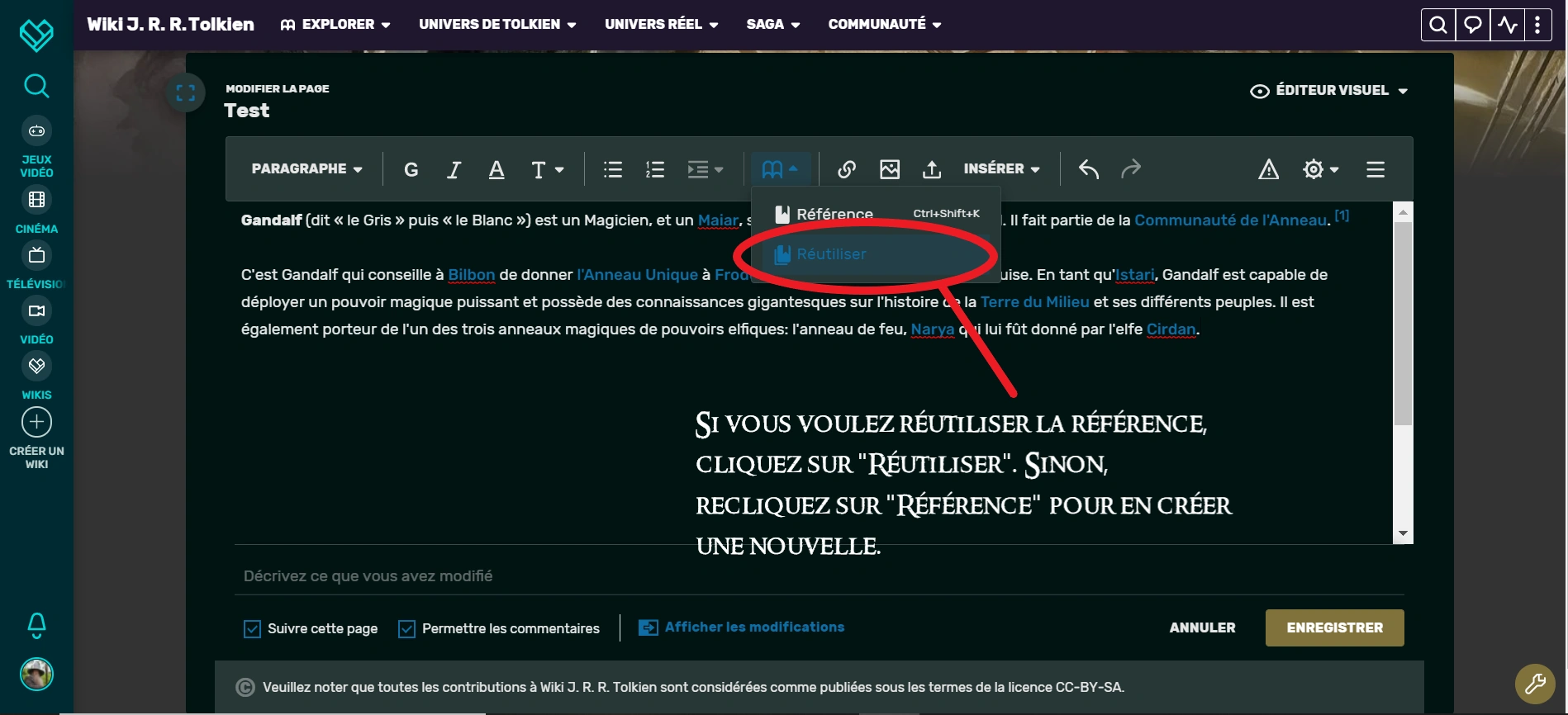Viewport: 1568px width, 715px height.
Task: Expand the Saga menu
Action: click(773, 25)
